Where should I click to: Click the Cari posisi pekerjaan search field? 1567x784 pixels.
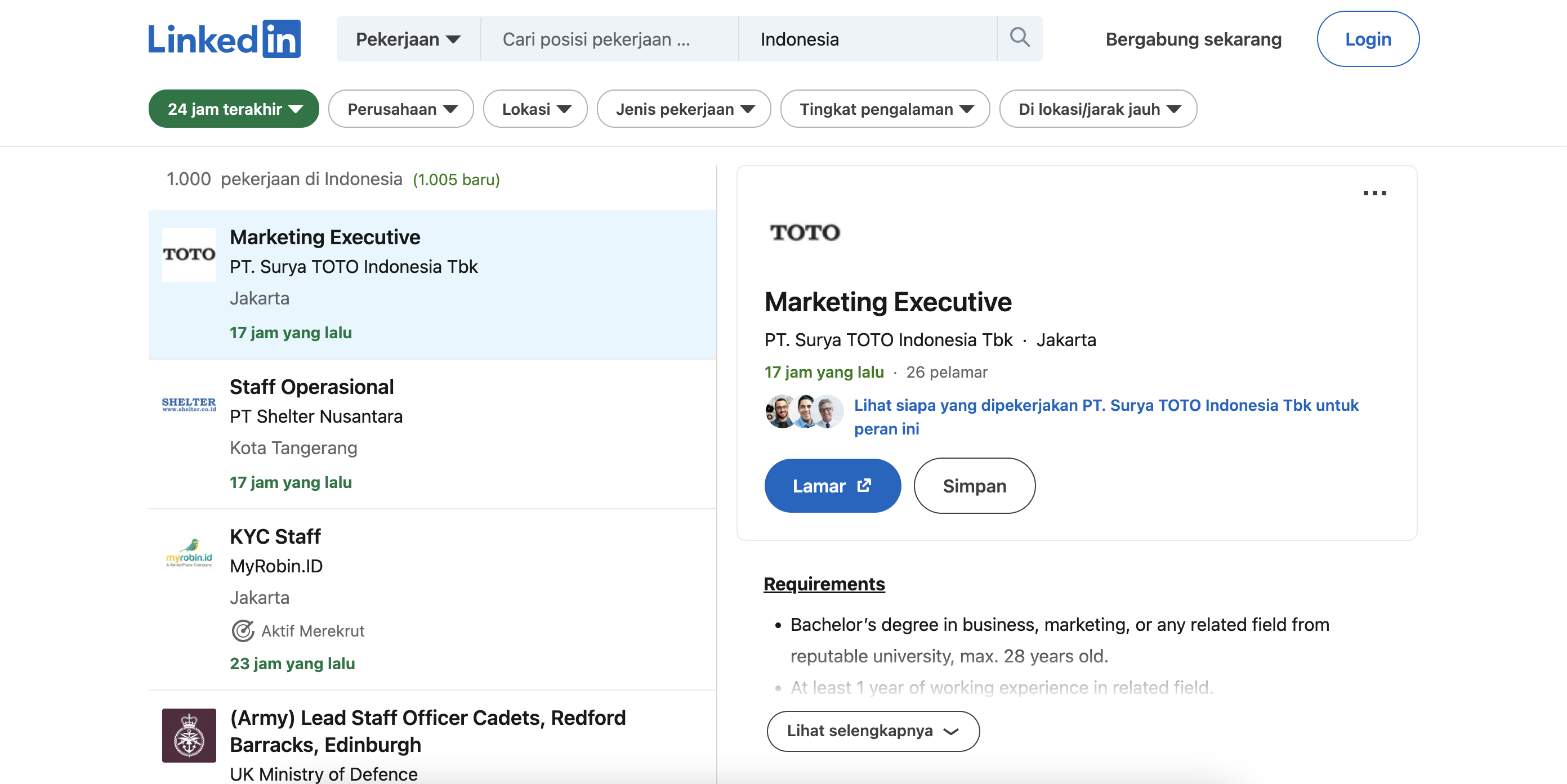[608, 39]
